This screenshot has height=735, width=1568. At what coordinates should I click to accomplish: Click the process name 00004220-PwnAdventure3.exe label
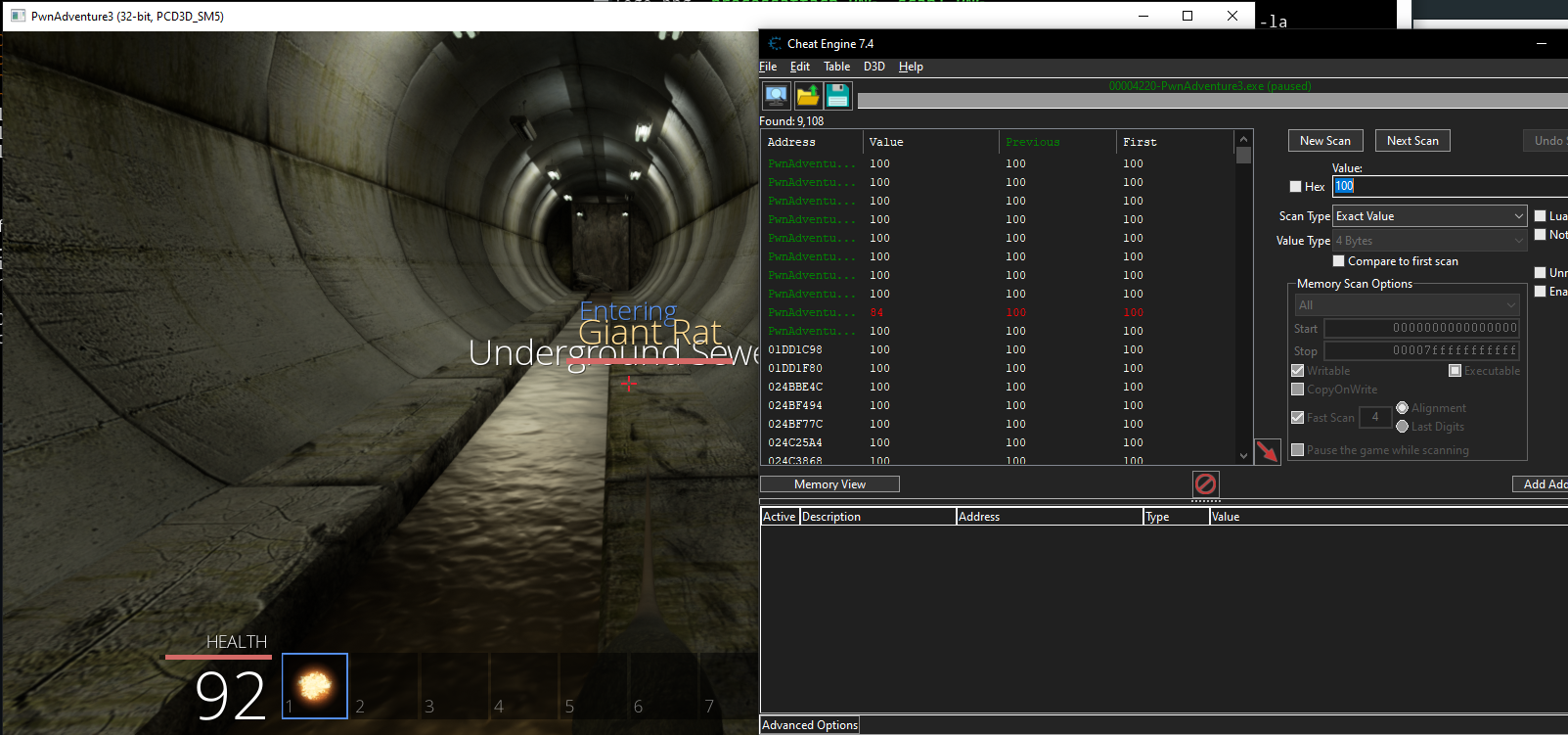[1209, 86]
